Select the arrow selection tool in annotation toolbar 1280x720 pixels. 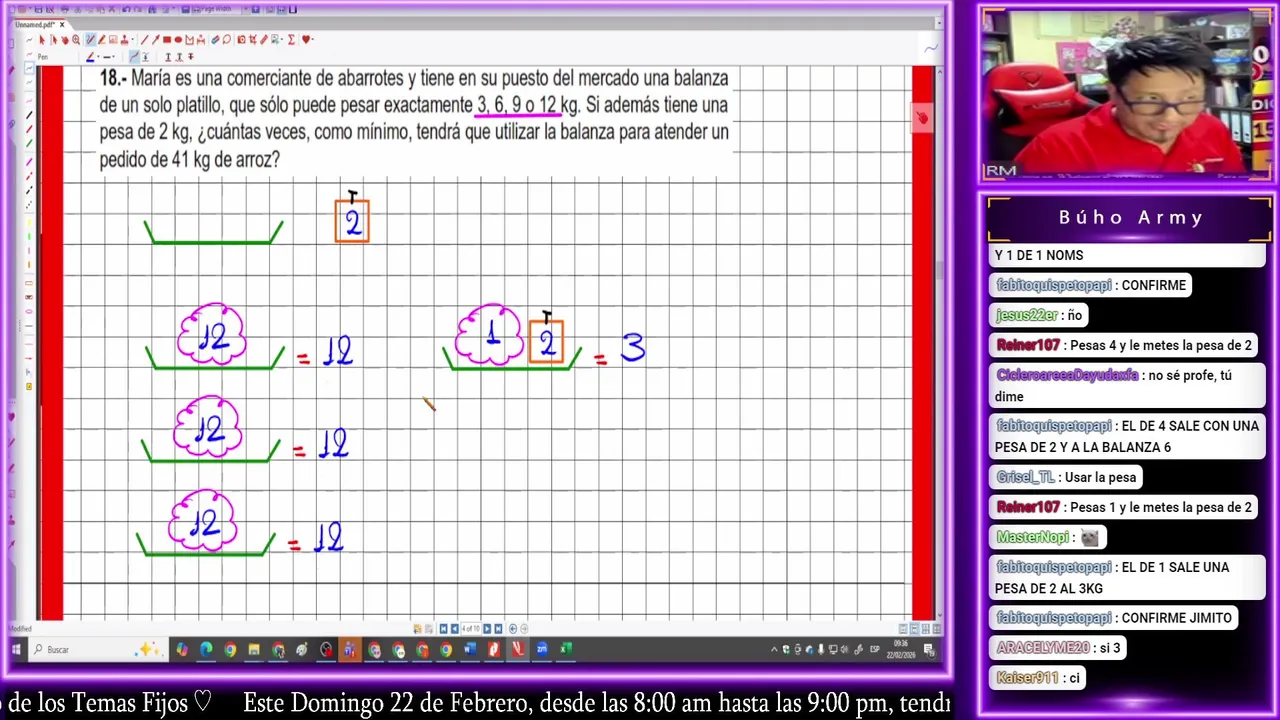tap(42, 39)
